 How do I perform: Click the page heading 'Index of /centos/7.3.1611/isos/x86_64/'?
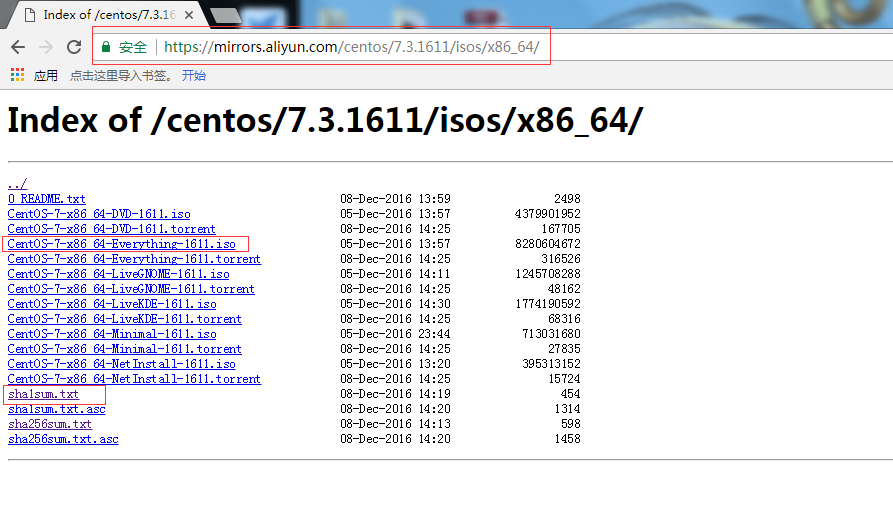(x=325, y=120)
